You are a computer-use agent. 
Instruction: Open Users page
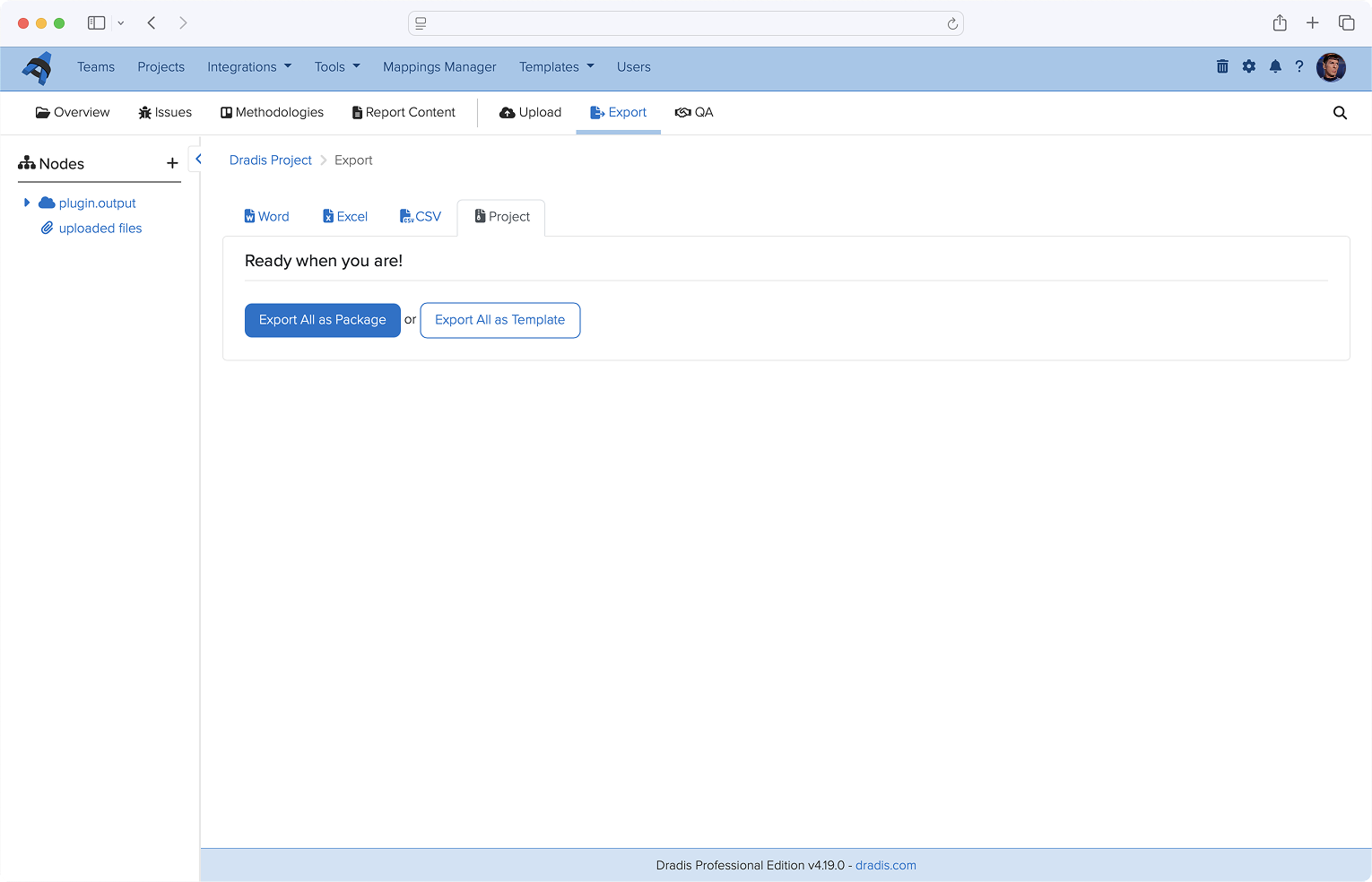tap(634, 67)
